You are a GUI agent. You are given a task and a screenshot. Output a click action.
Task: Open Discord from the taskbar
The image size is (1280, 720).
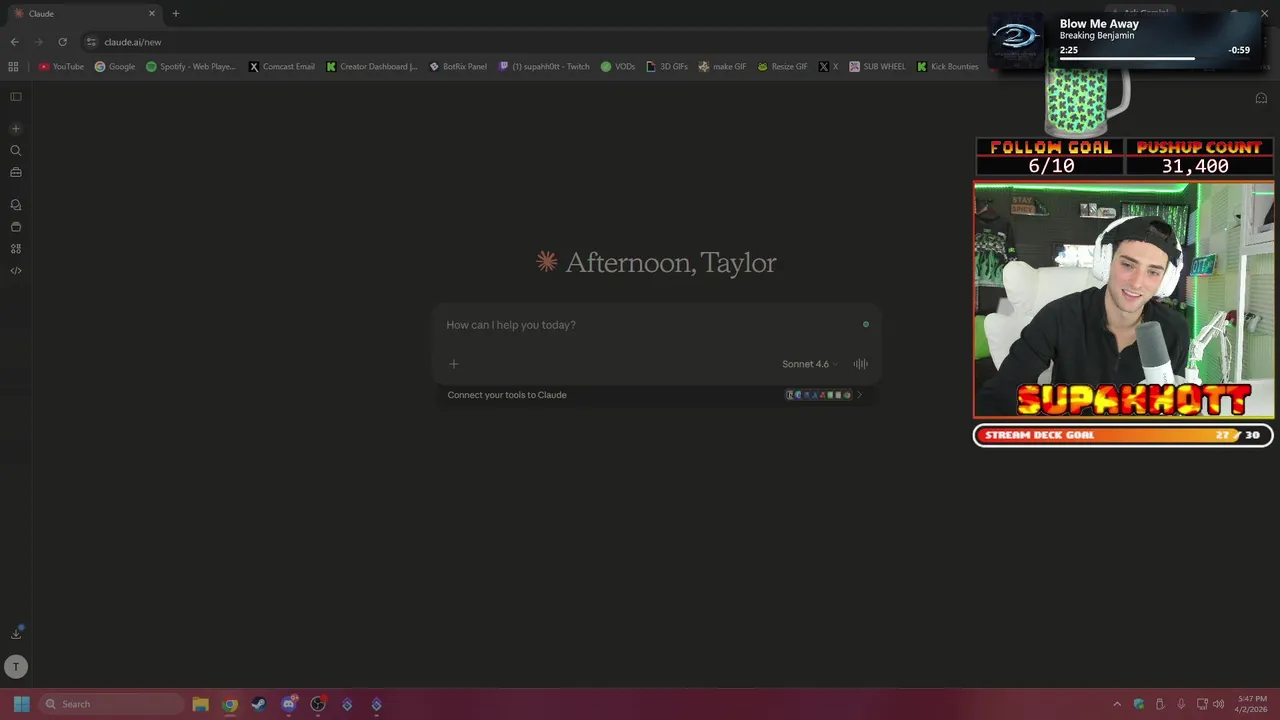289,704
